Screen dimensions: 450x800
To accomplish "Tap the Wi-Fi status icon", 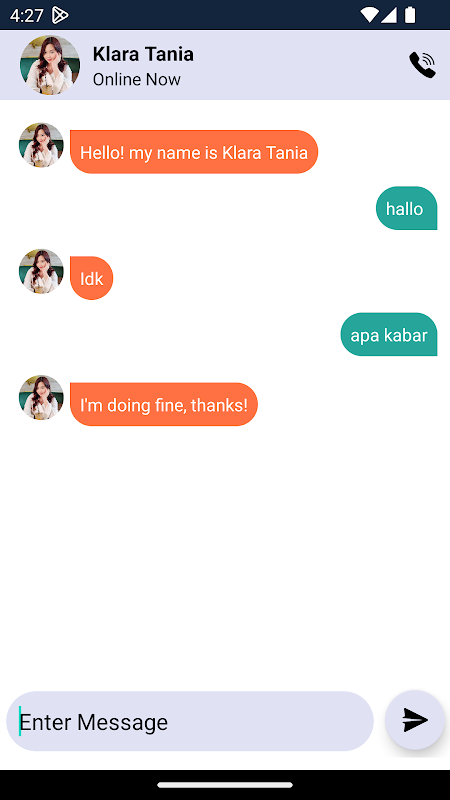I will [369, 15].
